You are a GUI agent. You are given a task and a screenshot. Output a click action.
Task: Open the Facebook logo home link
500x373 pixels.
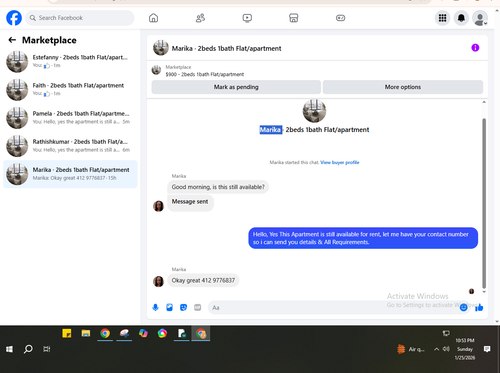[x=14, y=18]
